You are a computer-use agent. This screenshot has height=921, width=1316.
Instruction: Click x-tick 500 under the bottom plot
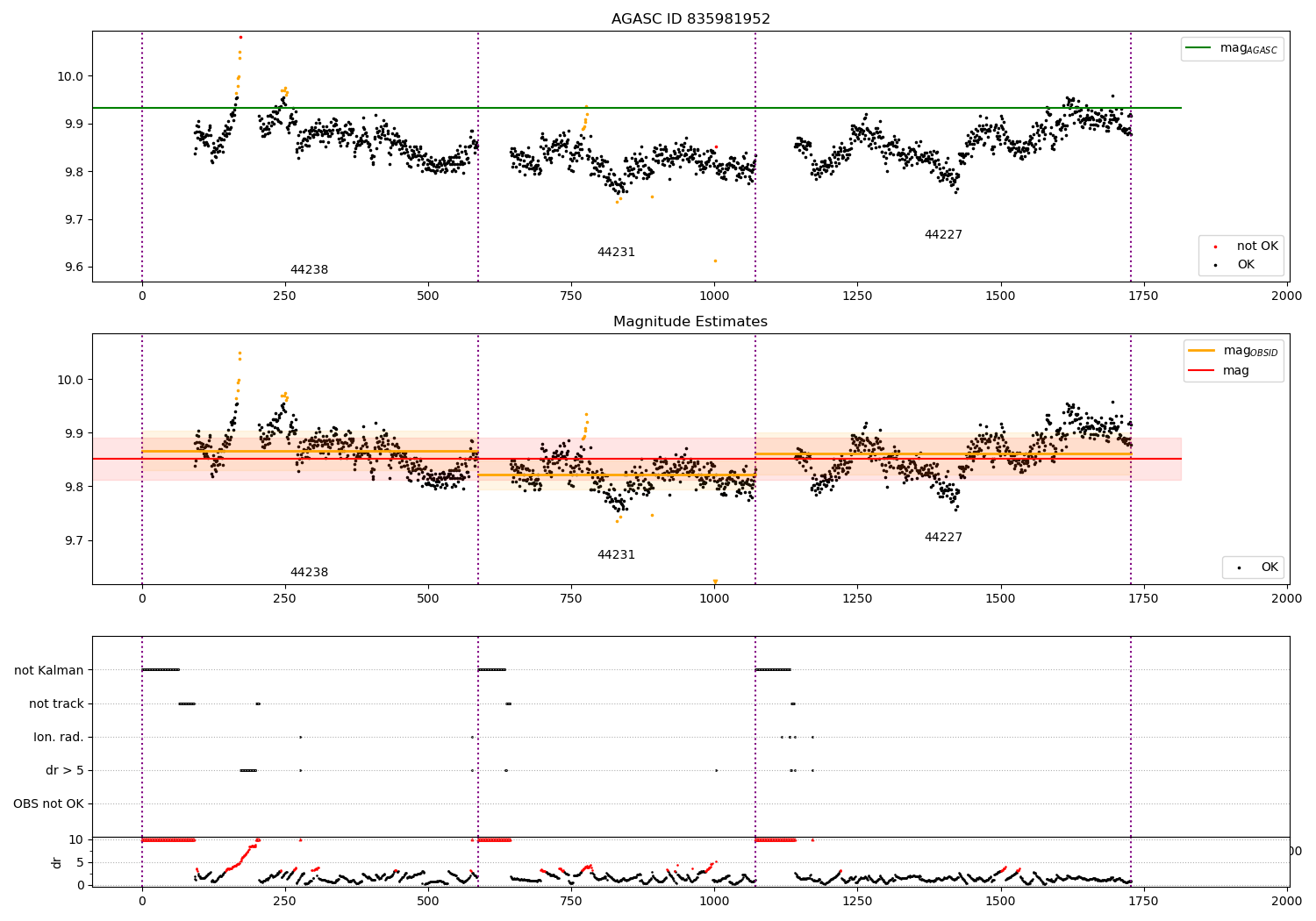[x=428, y=901]
